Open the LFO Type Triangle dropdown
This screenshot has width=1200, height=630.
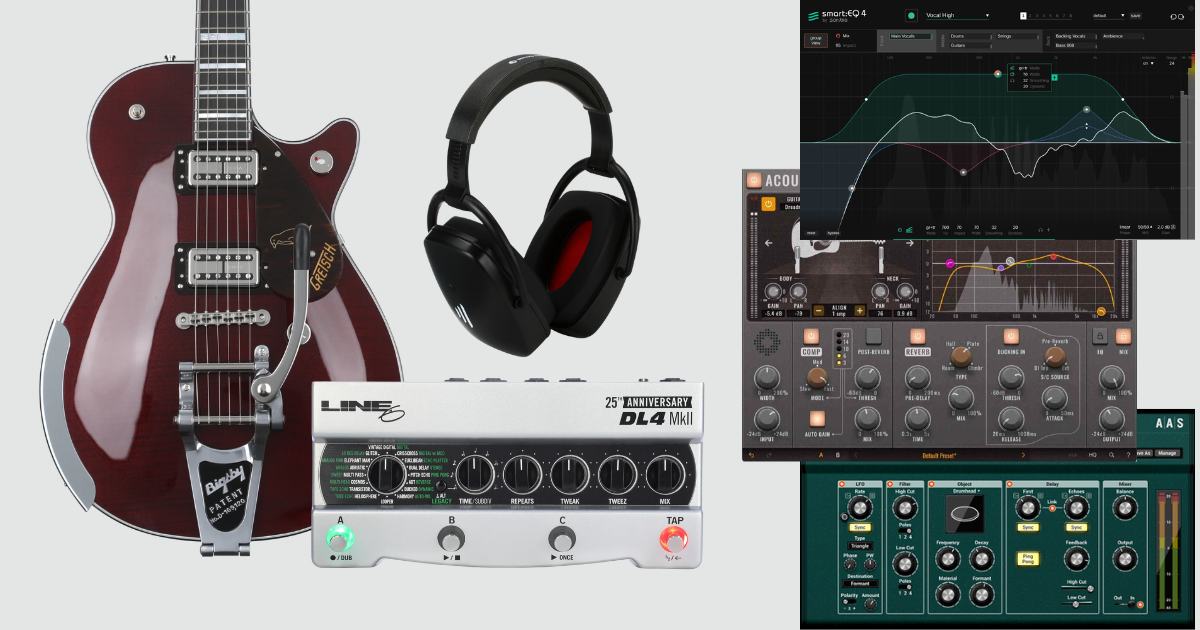860,546
